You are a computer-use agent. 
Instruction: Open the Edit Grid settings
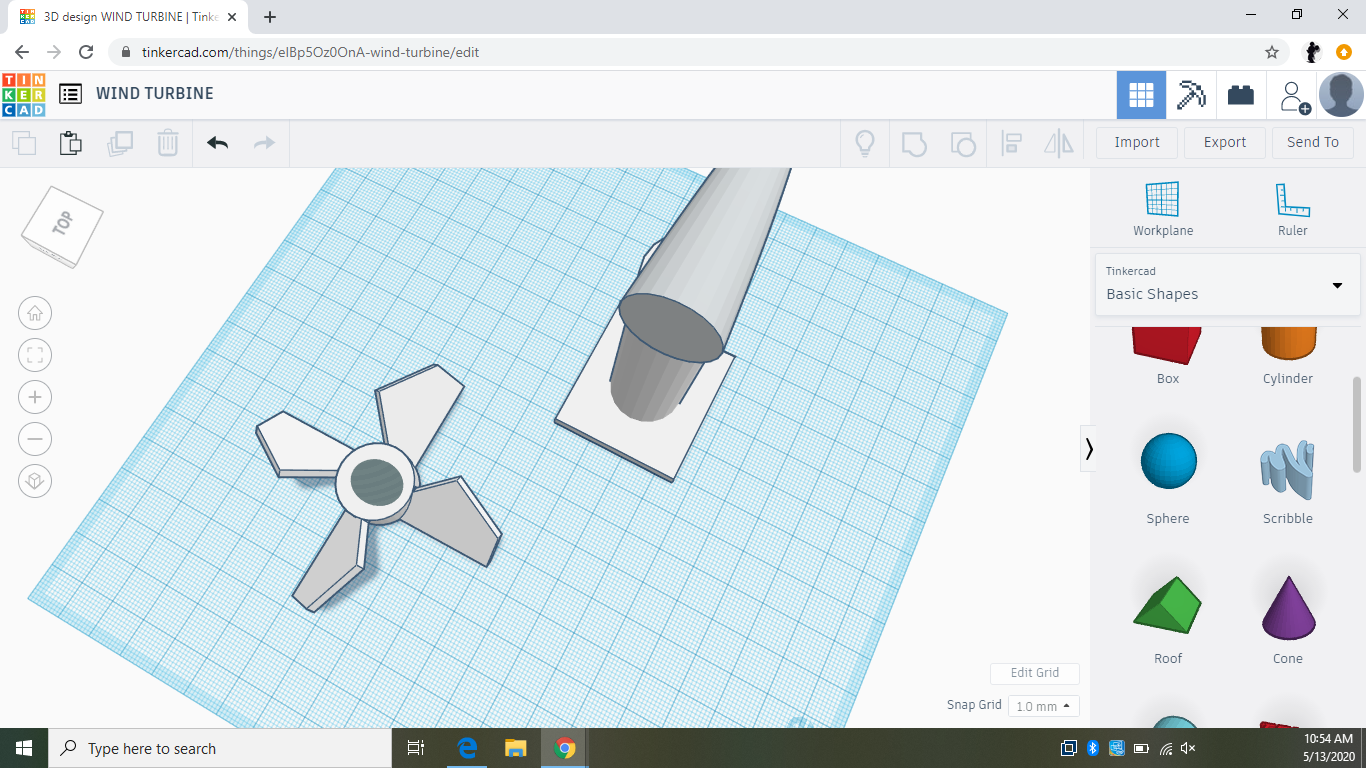1034,673
